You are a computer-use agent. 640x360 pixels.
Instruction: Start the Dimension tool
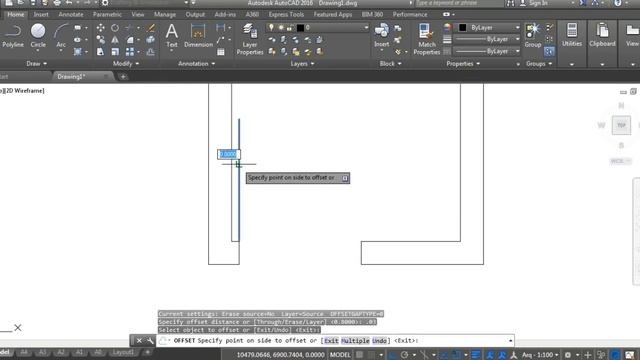198,36
